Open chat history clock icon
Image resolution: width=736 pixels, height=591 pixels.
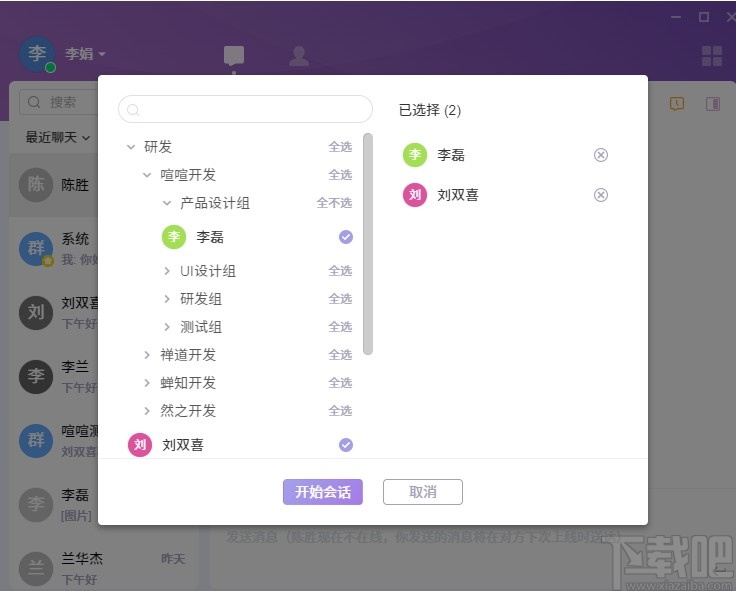click(x=676, y=104)
